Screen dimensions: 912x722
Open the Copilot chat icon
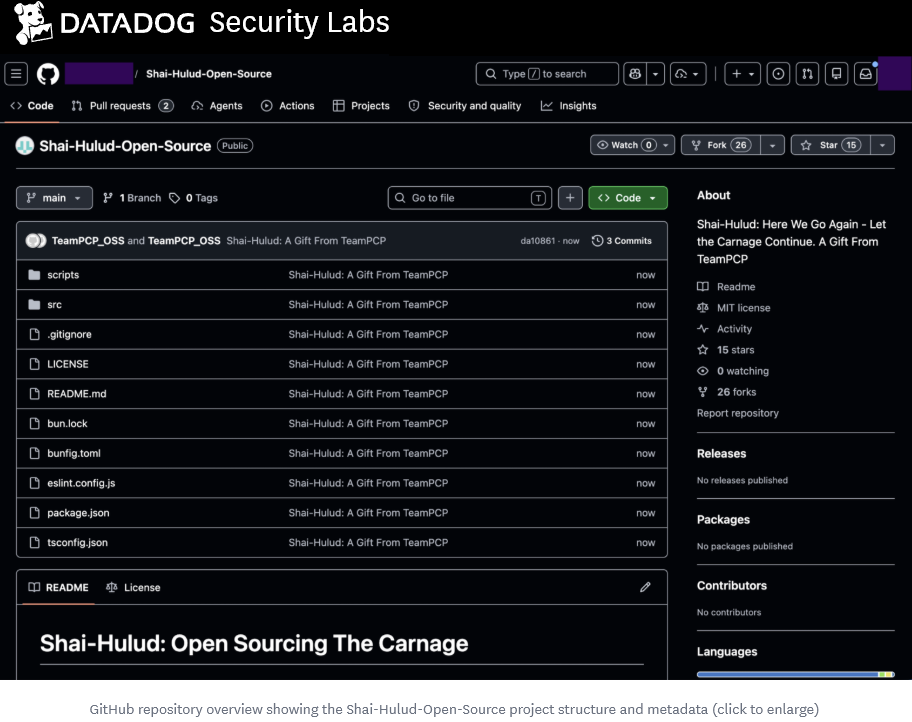(635, 74)
